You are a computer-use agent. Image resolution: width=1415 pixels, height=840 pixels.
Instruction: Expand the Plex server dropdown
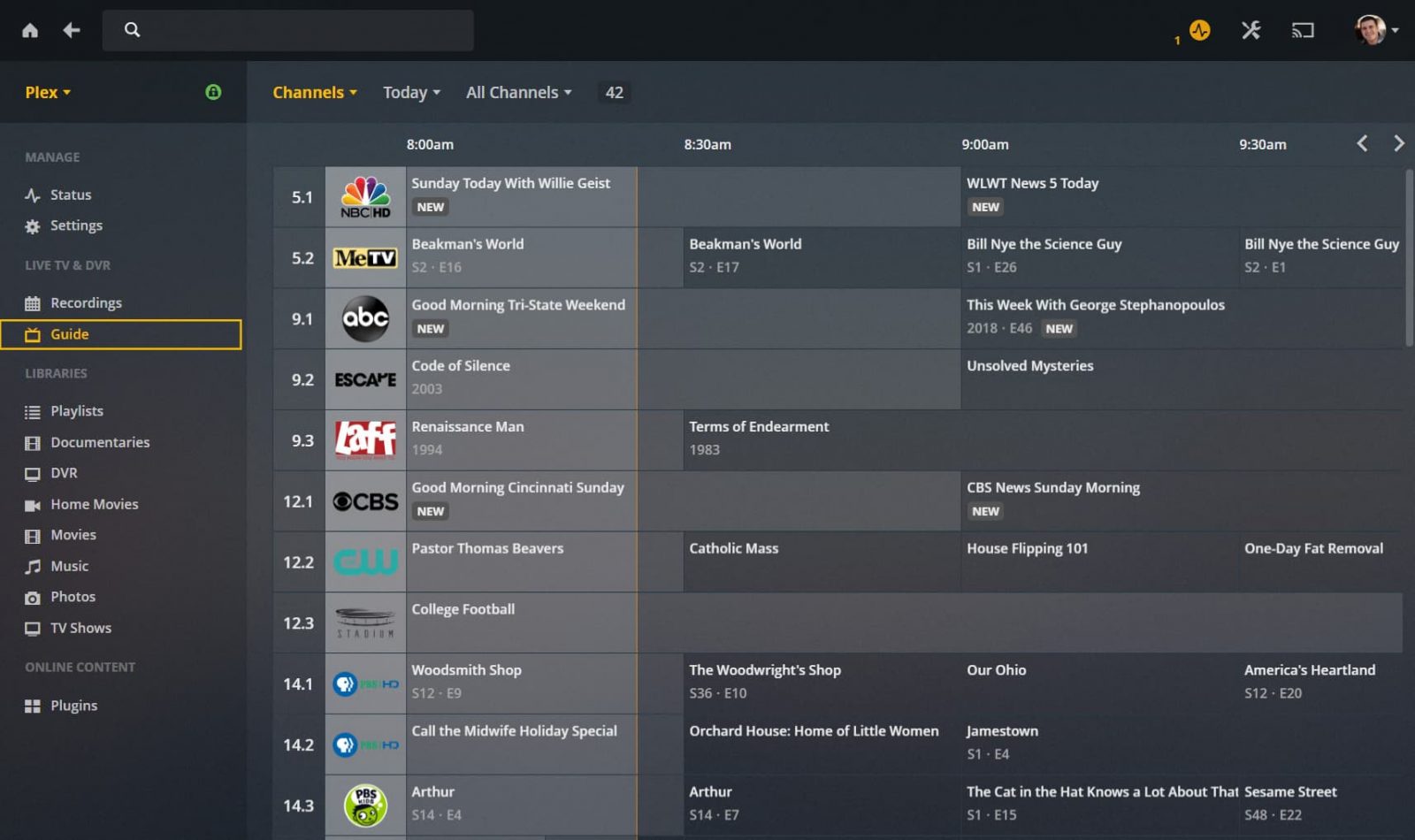48,92
